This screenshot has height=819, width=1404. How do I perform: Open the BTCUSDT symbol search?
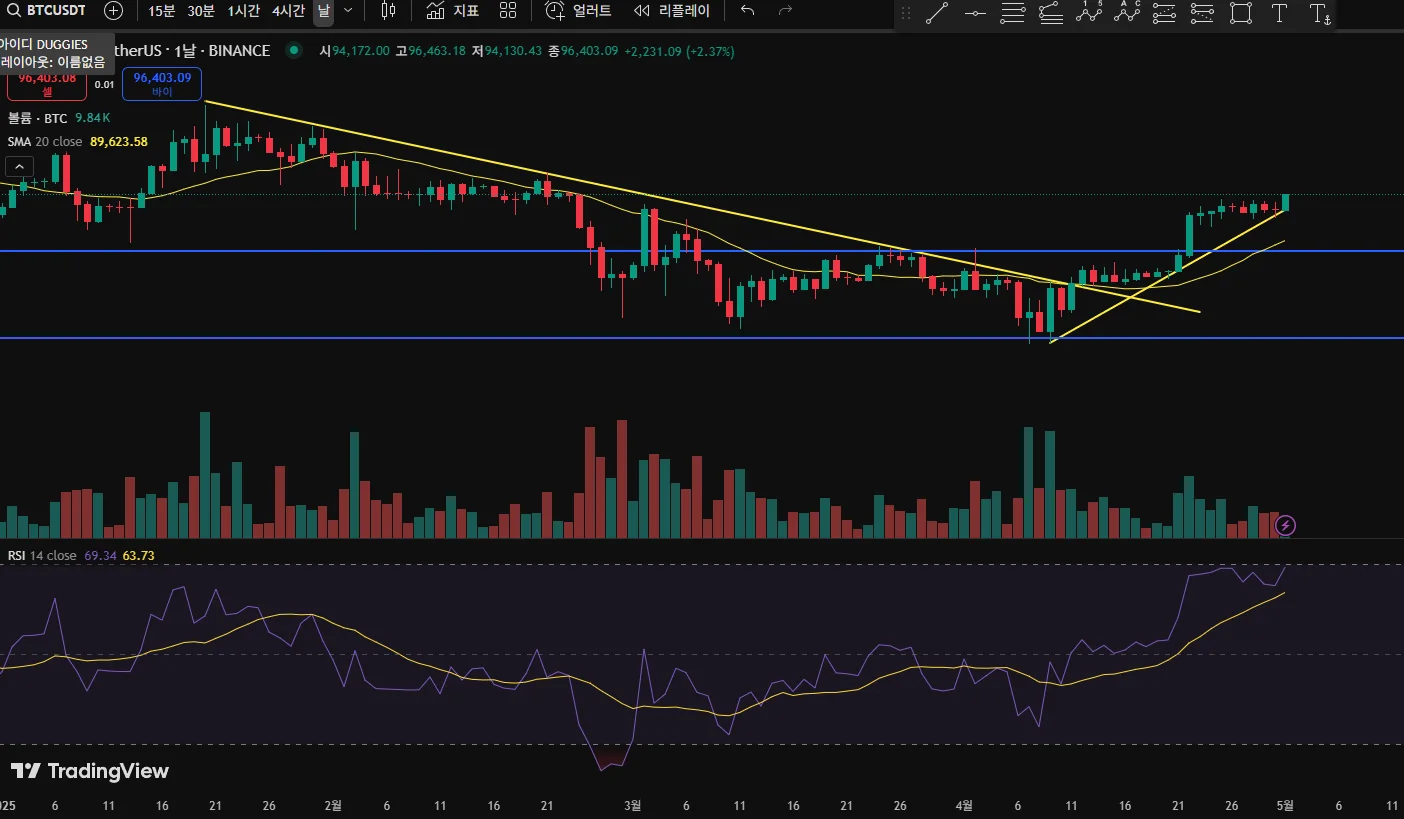47,11
